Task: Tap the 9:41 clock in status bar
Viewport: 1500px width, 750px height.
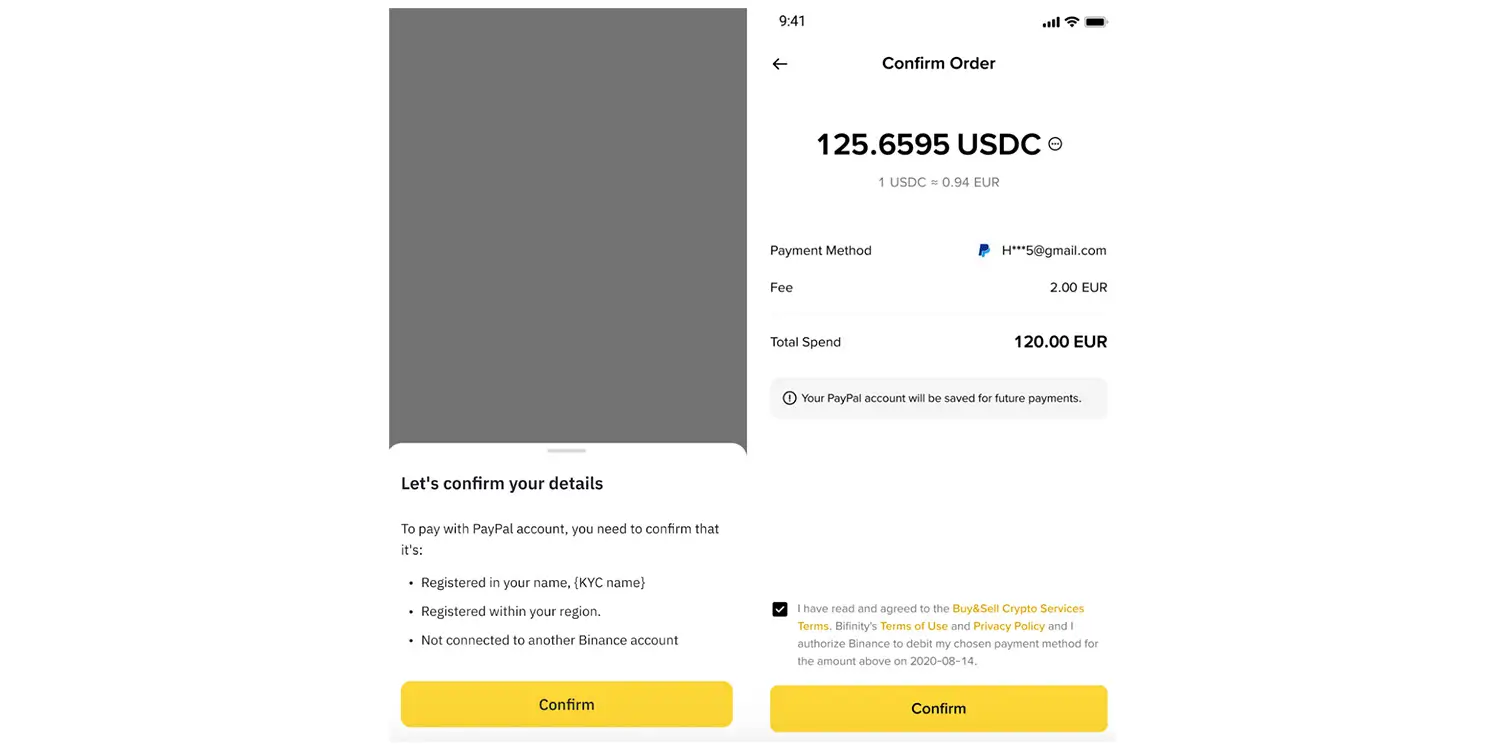Action: pyautogui.click(x=792, y=21)
